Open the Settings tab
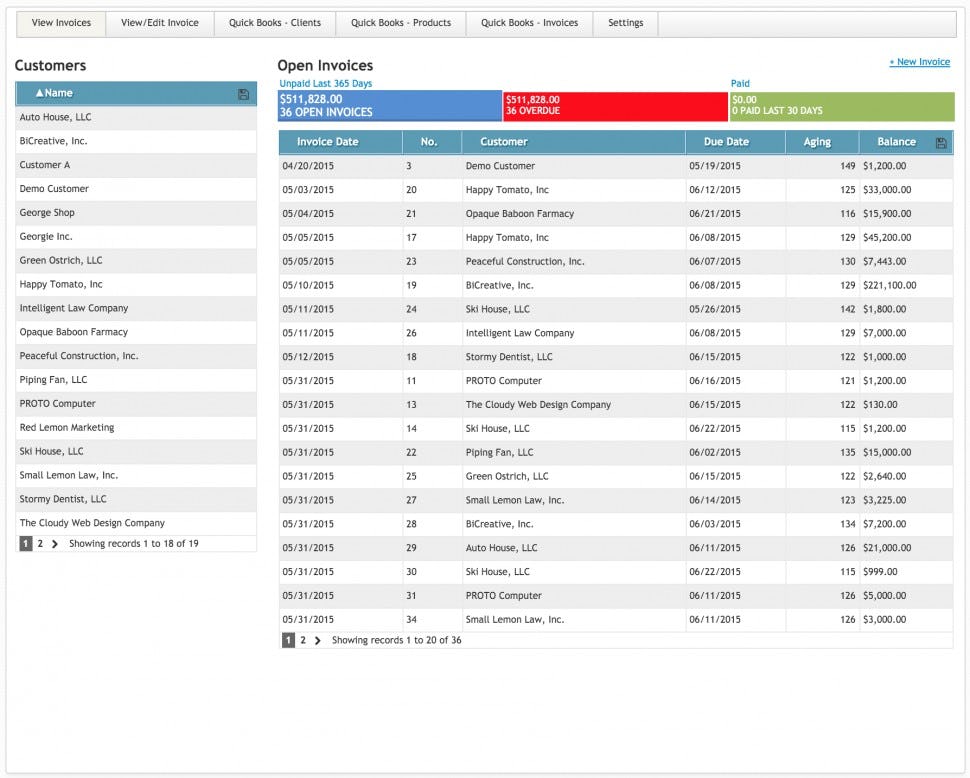 point(625,22)
